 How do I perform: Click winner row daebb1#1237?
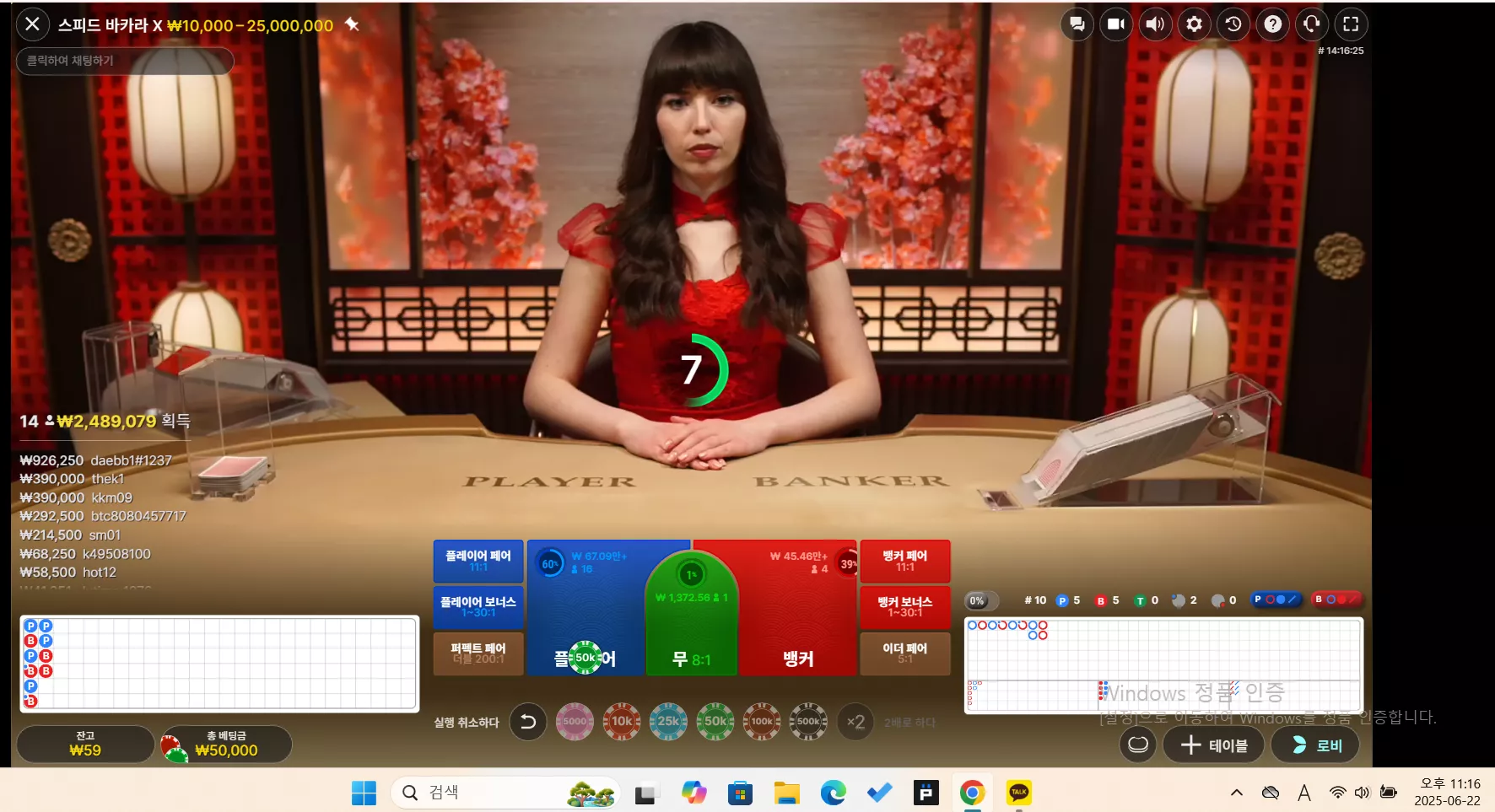(x=96, y=460)
